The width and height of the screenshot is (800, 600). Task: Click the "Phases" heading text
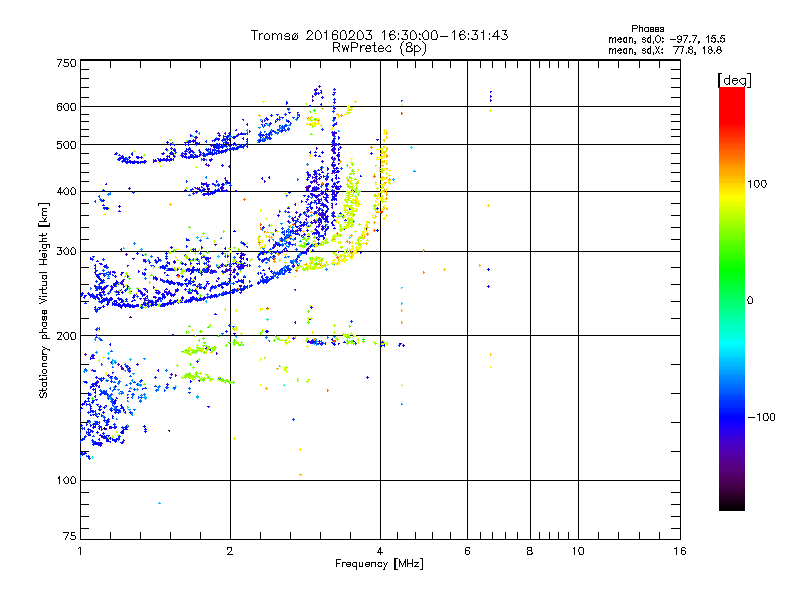point(647,29)
